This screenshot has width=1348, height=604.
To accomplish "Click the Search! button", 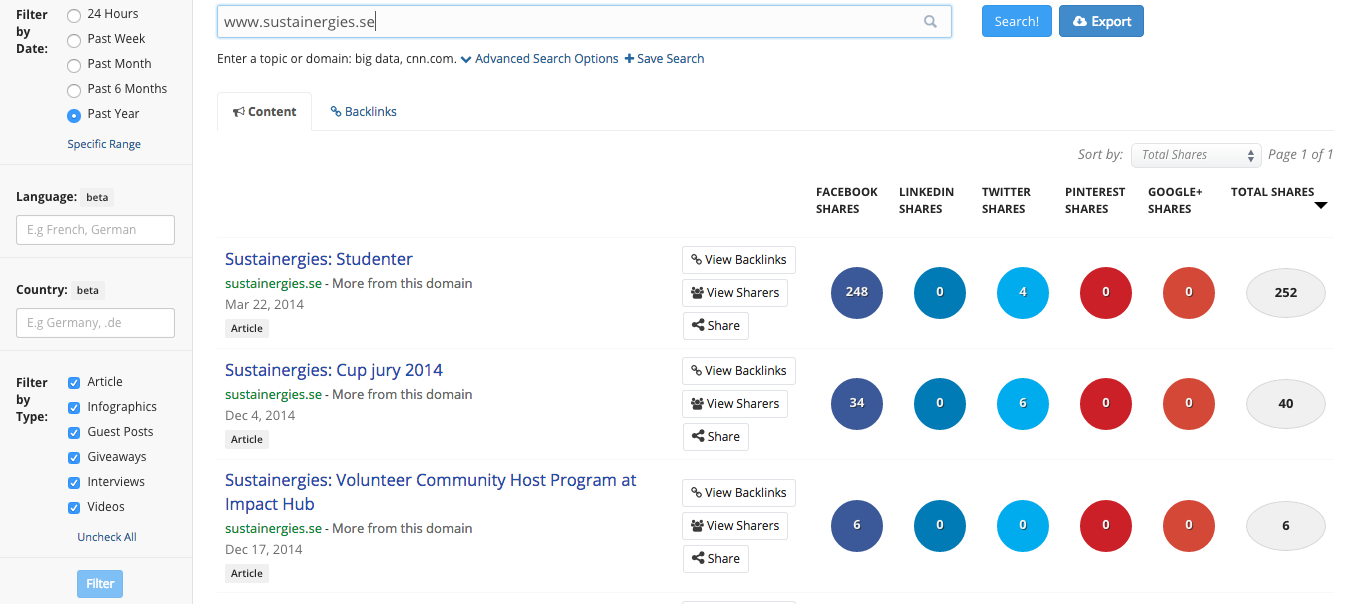I will coord(1016,21).
